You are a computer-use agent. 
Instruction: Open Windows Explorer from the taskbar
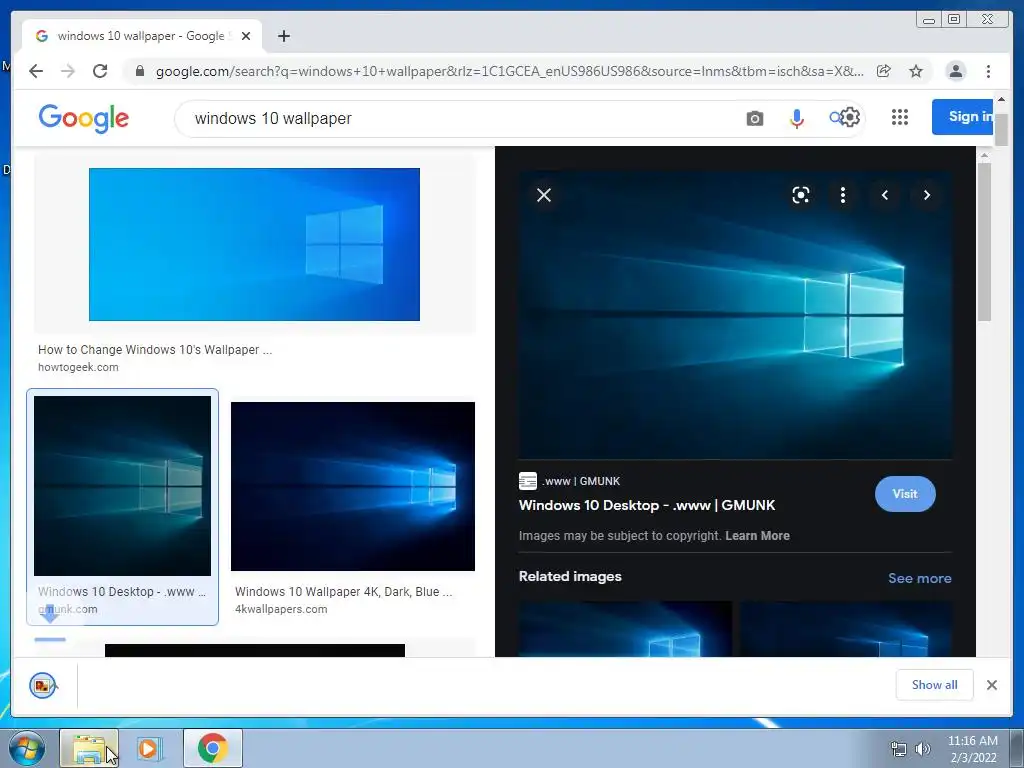[89, 748]
